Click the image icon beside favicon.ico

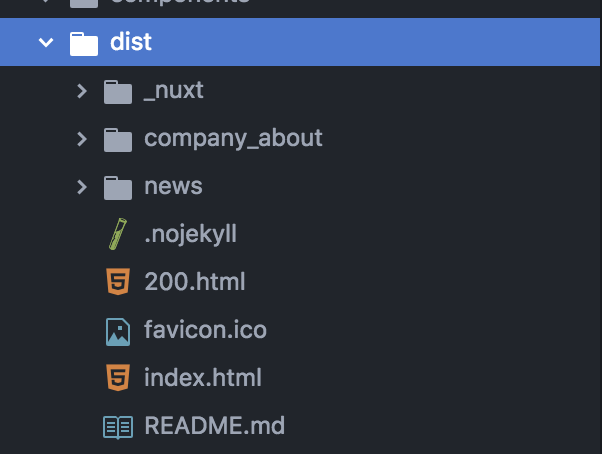(118, 332)
